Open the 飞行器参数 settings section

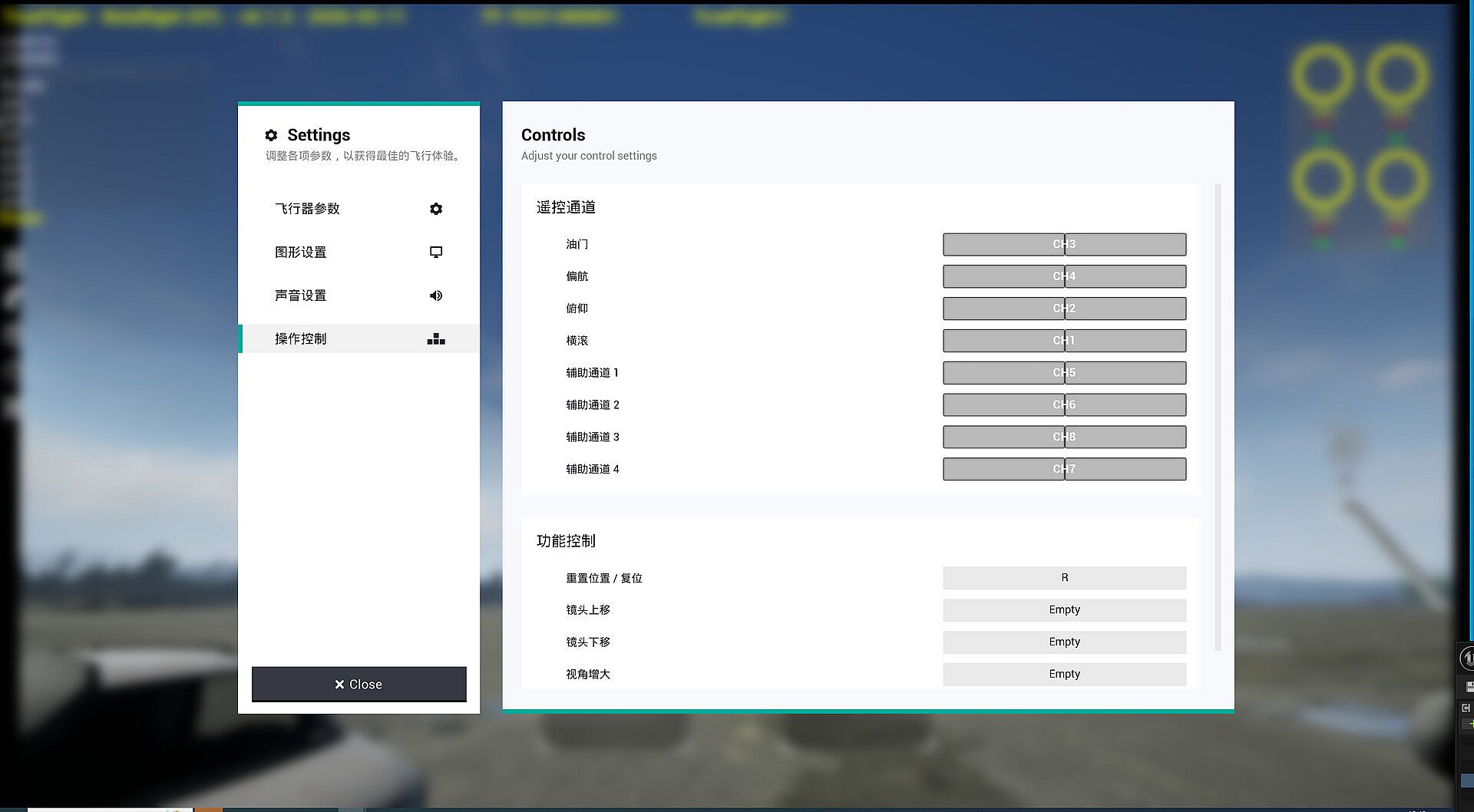(x=359, y=209)
